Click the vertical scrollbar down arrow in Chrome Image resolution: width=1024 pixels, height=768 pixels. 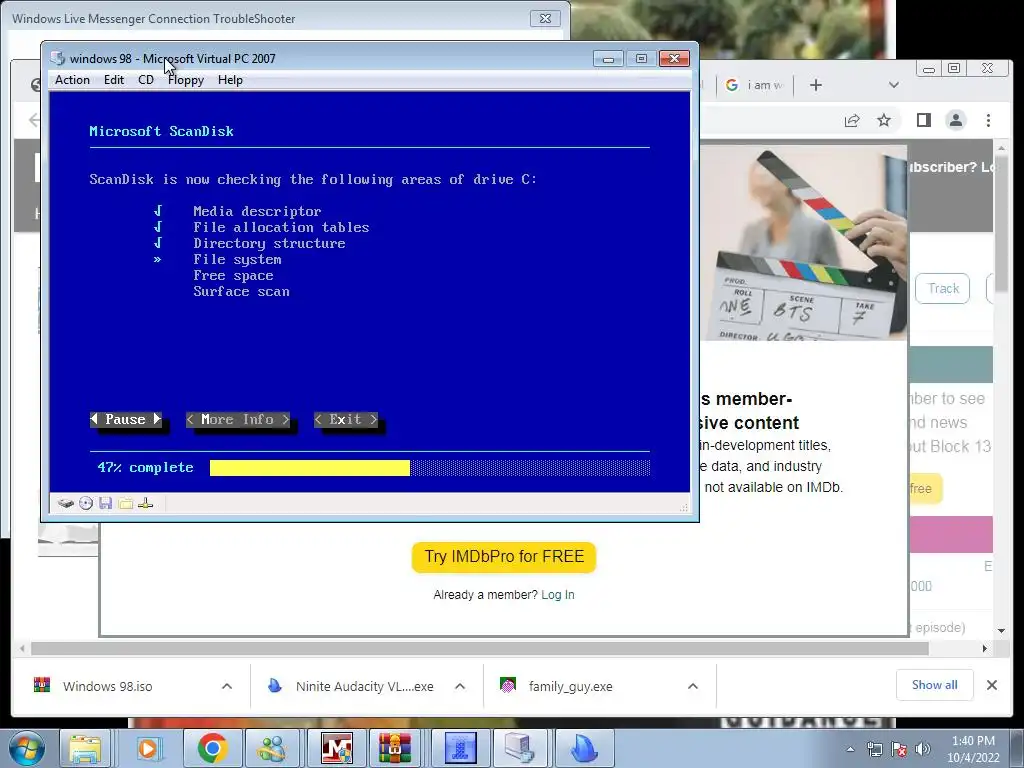click(1001, 631)
